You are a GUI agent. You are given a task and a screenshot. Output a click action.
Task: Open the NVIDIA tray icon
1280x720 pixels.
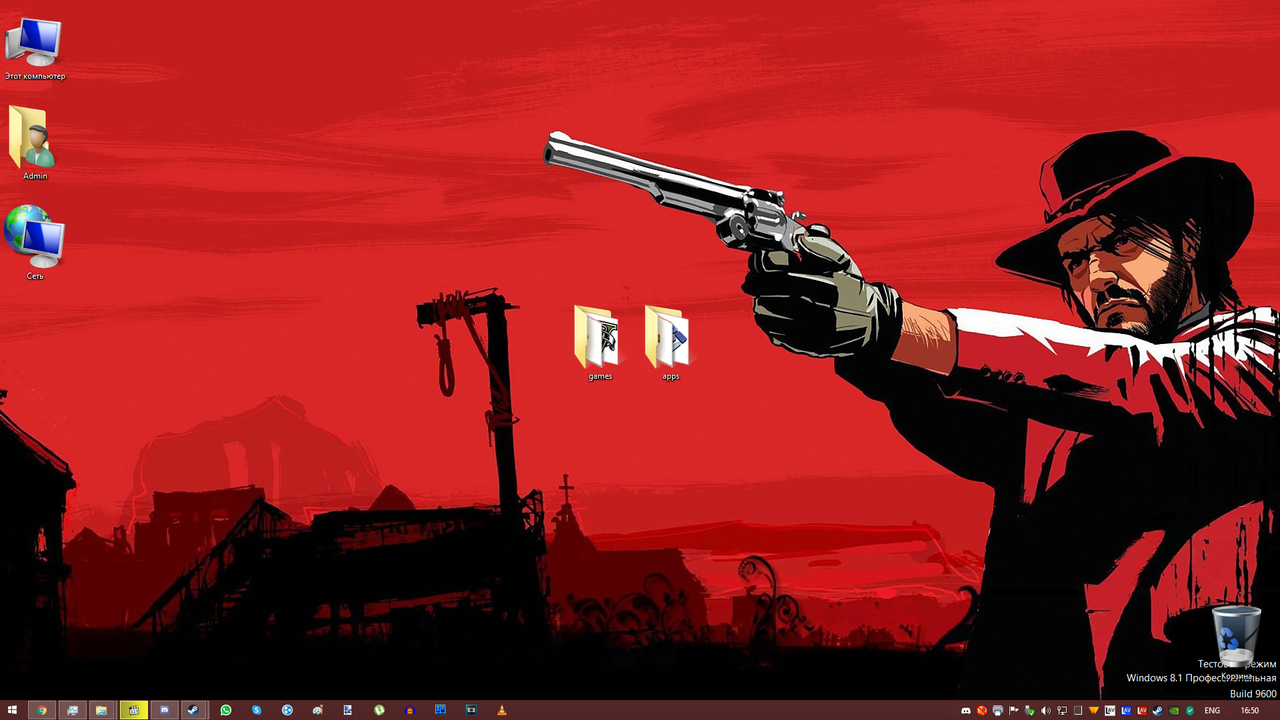click(x=1174, y=711)
